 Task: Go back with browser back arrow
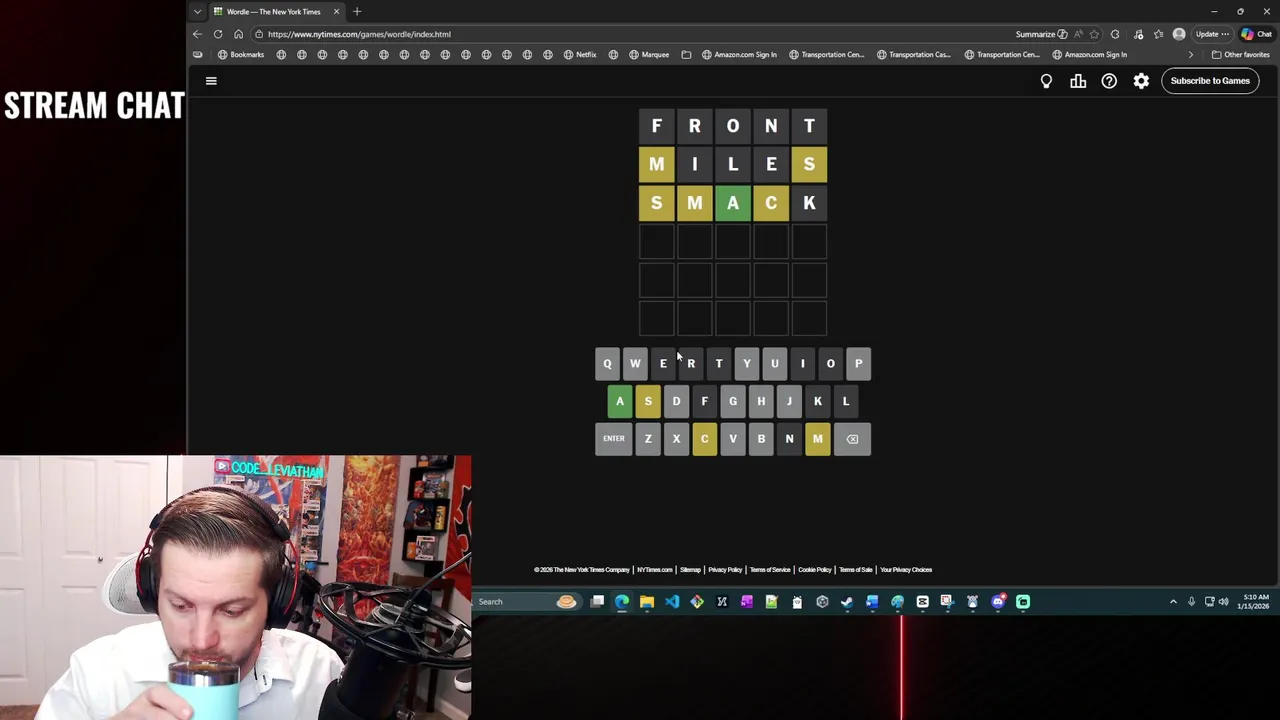[197, 34]
